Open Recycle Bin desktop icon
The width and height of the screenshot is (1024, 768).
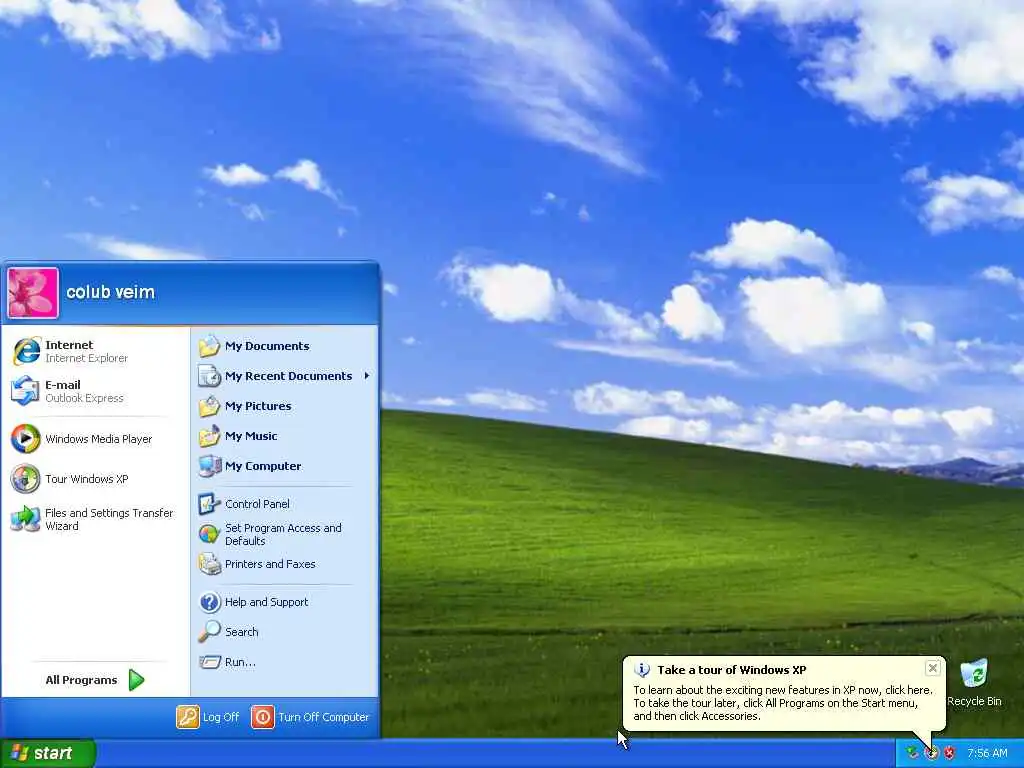(974, 674)
